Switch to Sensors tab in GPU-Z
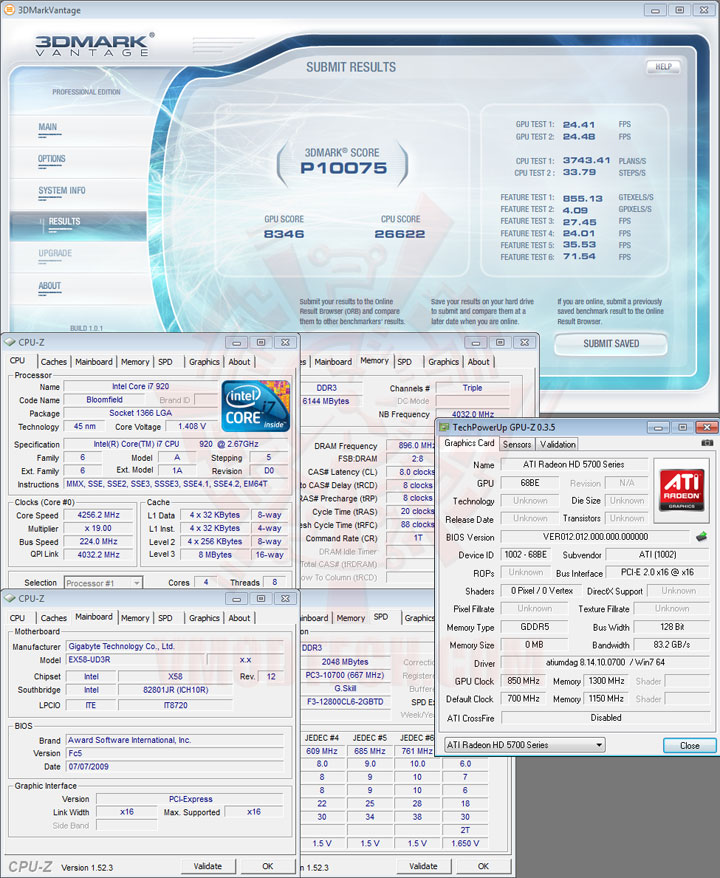This screenshot has width=720, height=878. 517,445
